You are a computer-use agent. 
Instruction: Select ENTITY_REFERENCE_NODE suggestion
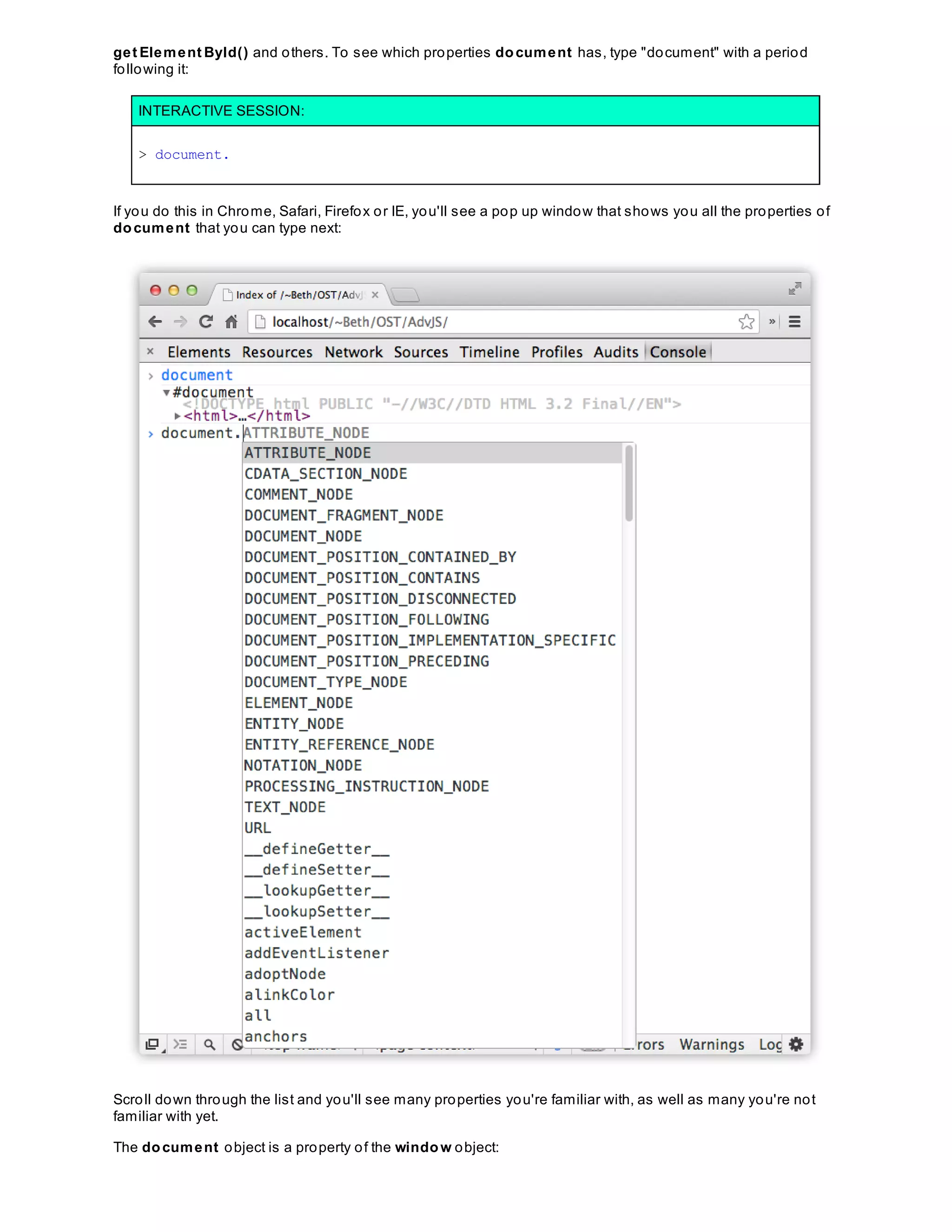pos(433,745)
